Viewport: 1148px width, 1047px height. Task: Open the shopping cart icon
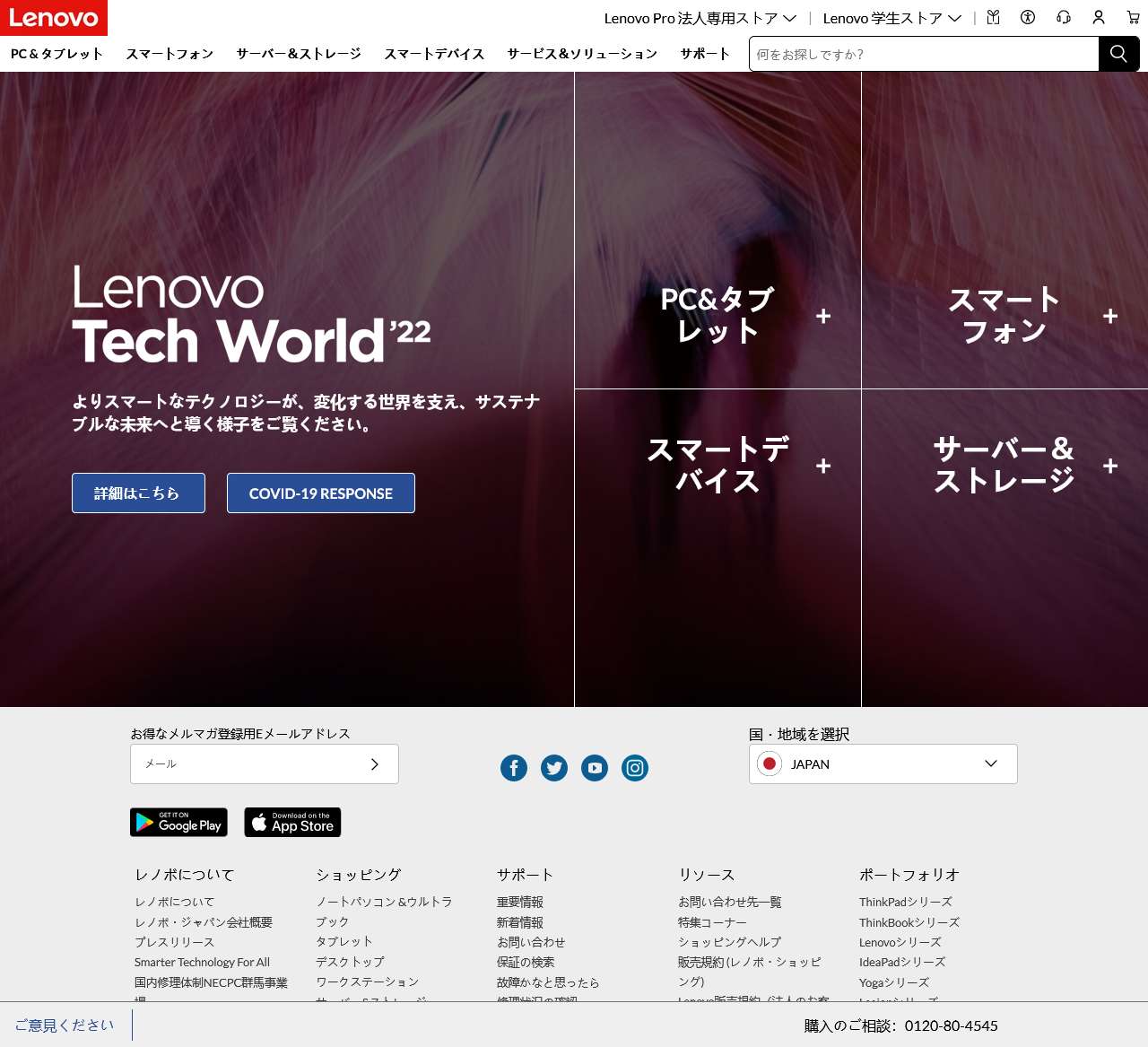pos(1134,17)
